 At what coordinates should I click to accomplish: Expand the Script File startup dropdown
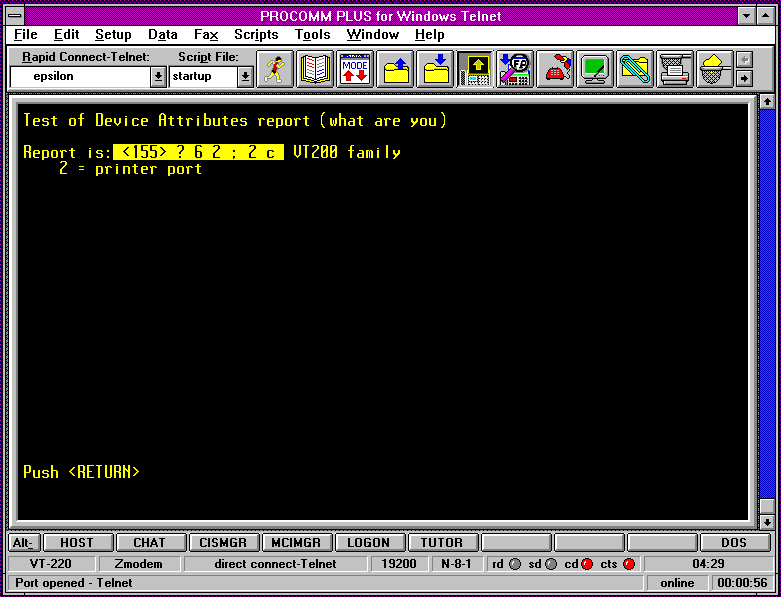tap(245, 77)
